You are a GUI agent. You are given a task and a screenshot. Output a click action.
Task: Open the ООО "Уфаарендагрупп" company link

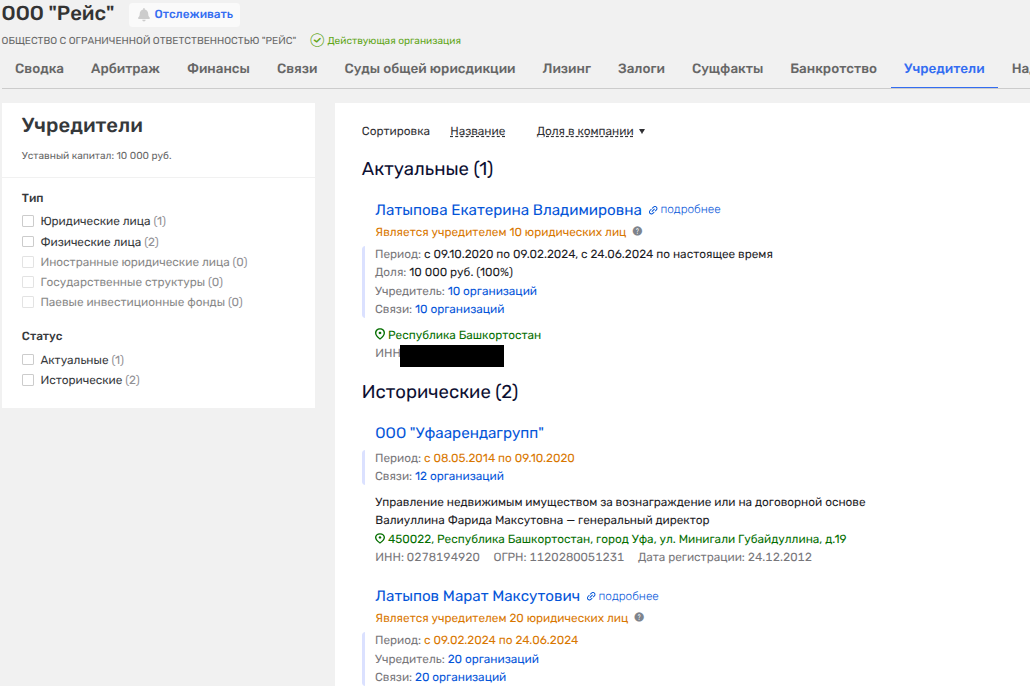459,433
